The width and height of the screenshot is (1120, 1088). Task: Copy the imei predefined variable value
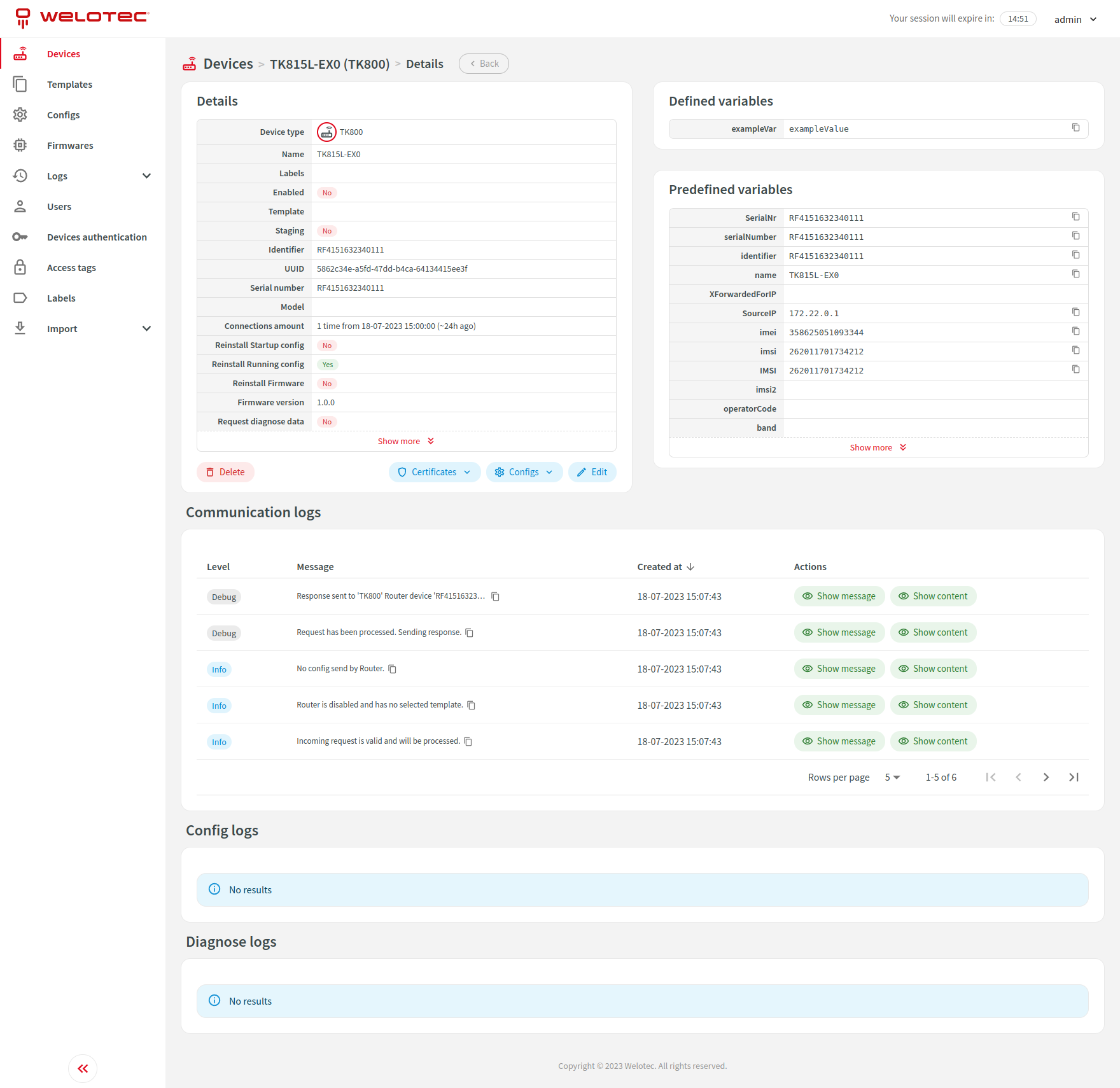pyautogui.click(x=1075, y=331)
